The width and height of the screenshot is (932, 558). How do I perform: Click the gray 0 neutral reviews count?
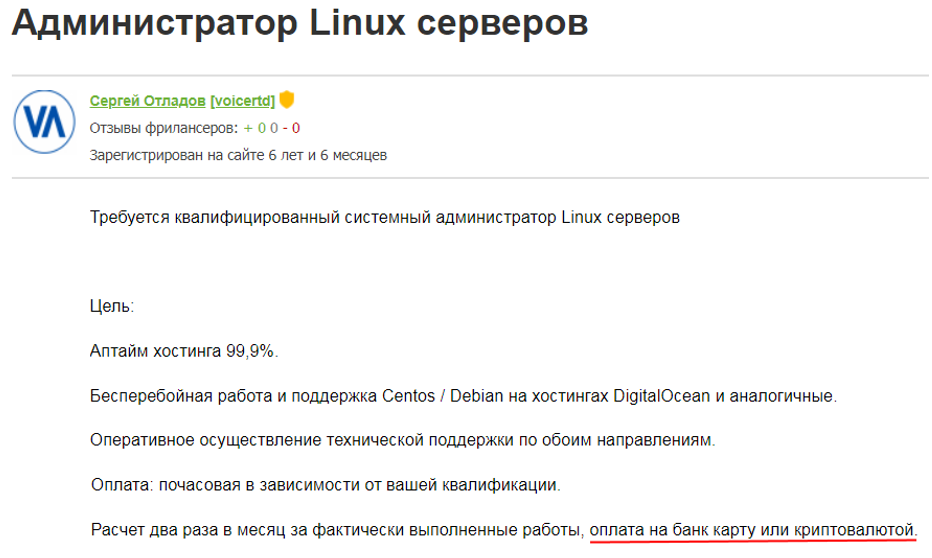pos(274,128)
